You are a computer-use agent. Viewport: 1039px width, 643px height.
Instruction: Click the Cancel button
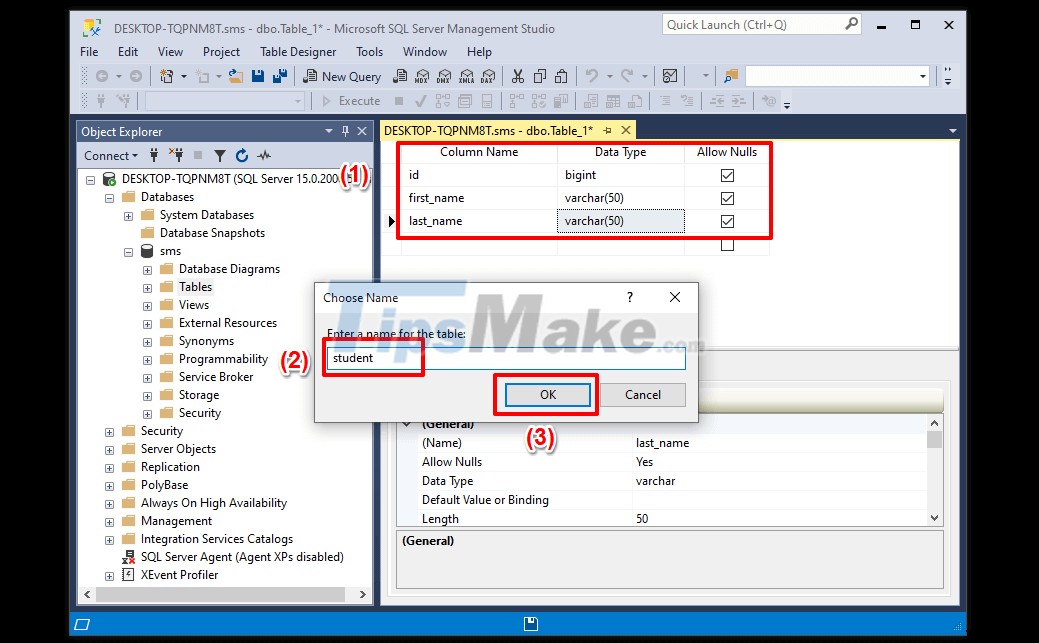pyautogui.click(x=641, y=394)
